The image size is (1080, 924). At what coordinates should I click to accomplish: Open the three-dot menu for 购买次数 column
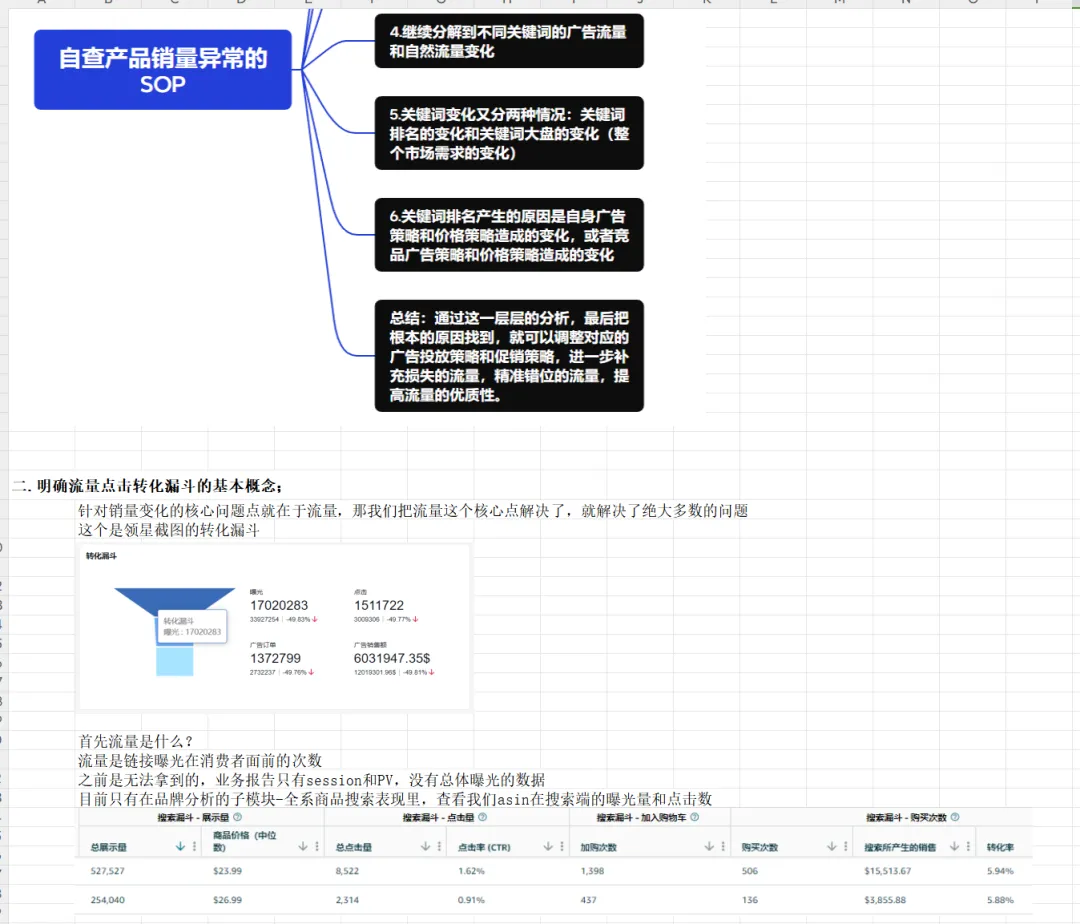click(846, 846)
